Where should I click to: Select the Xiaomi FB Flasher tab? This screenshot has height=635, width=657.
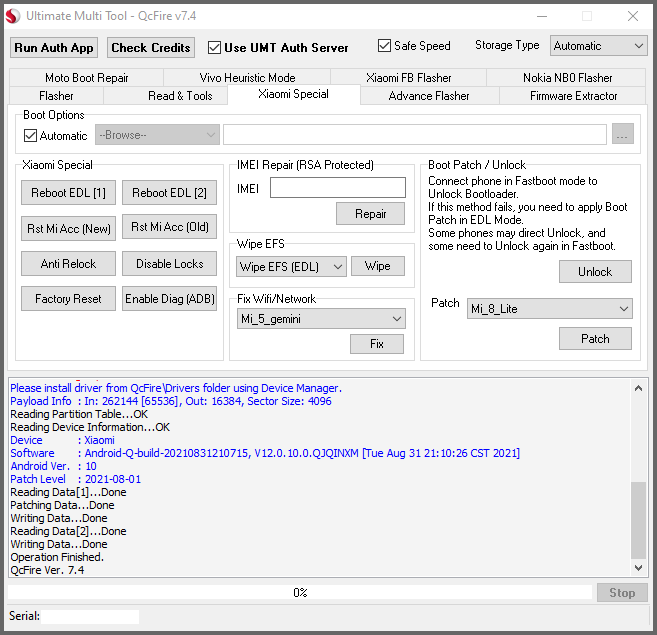tap(409, 78)
